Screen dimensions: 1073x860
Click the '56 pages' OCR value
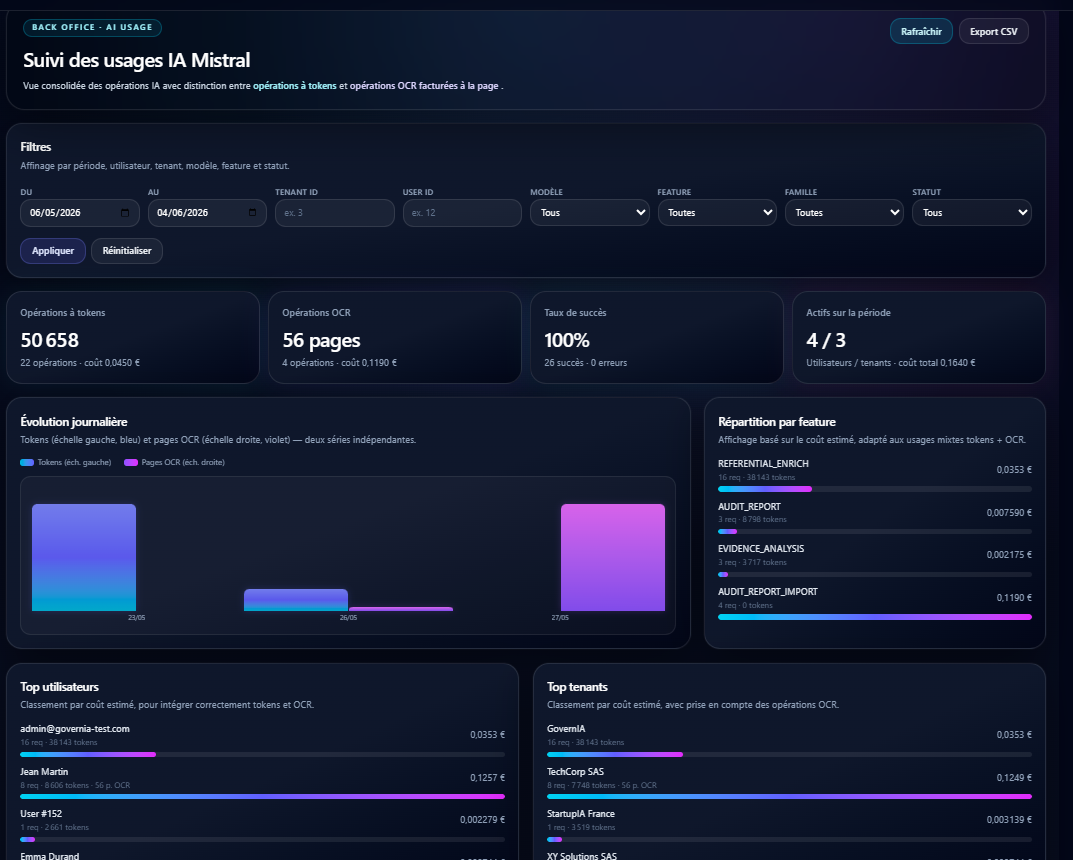click(x=321, y=340)
